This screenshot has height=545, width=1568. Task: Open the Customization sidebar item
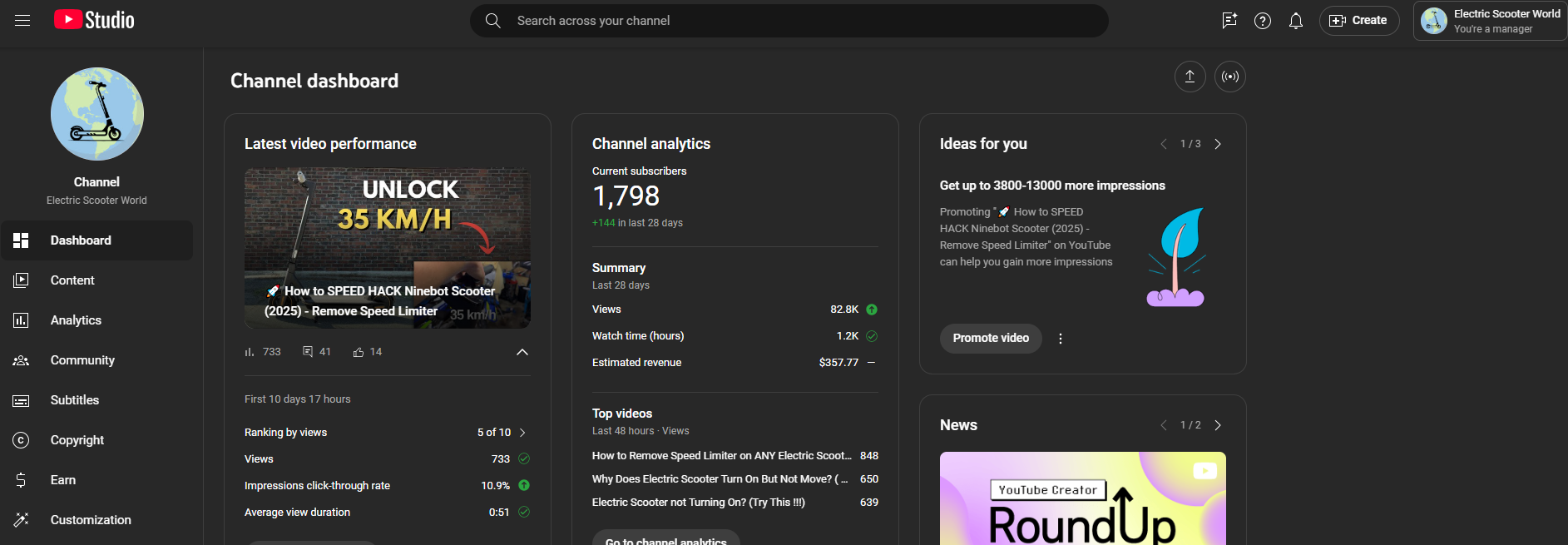[x=97, y=520]
